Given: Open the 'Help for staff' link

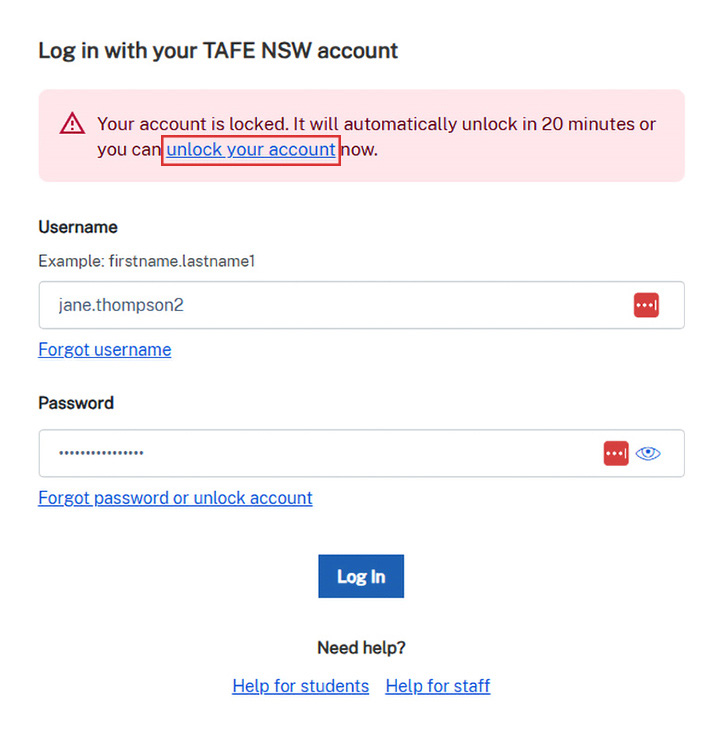Looking at the screenshot, I should tap(437, 686).
